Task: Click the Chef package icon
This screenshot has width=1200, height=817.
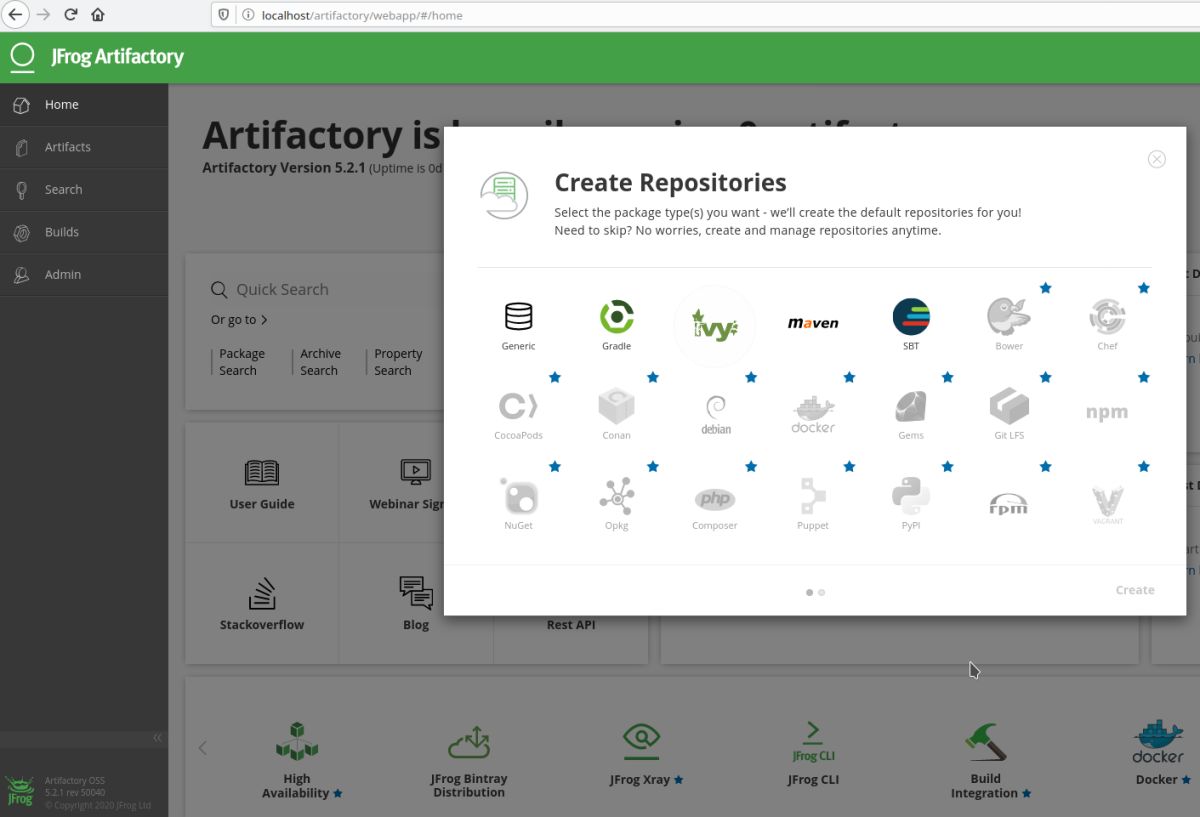Action: 1107,325
